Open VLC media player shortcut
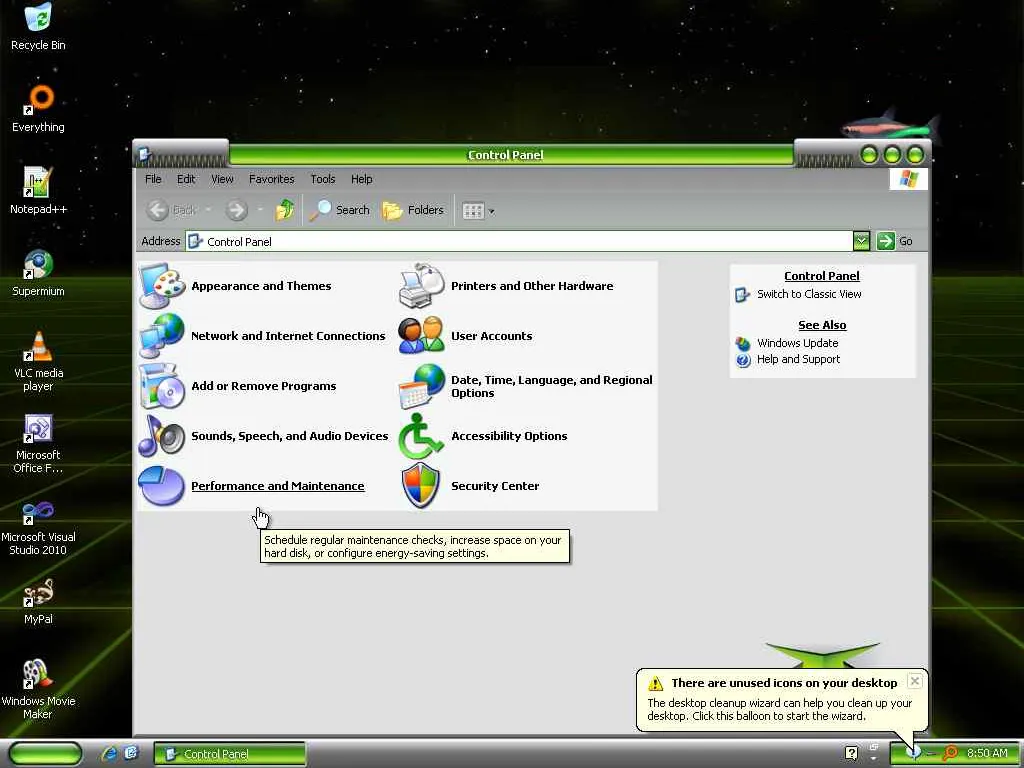This screenshot has height=768, width=1024. (x=38, y=360)
